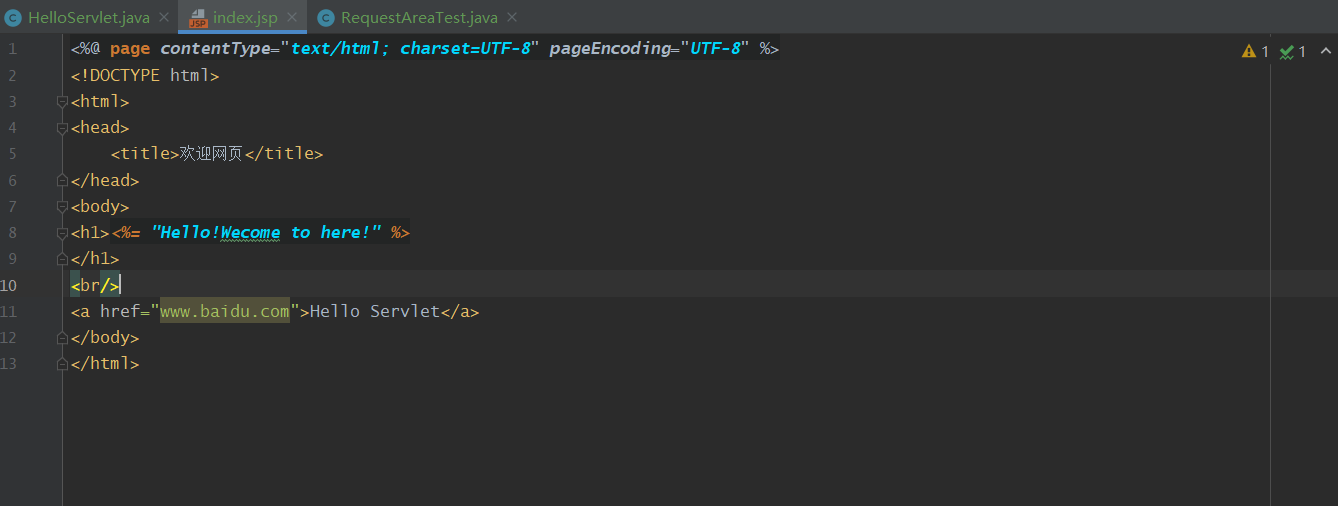Click the class icon on RequestAreaTest.java tab
This screenshot has height=506, width=1338.
[x=325, y=18]
